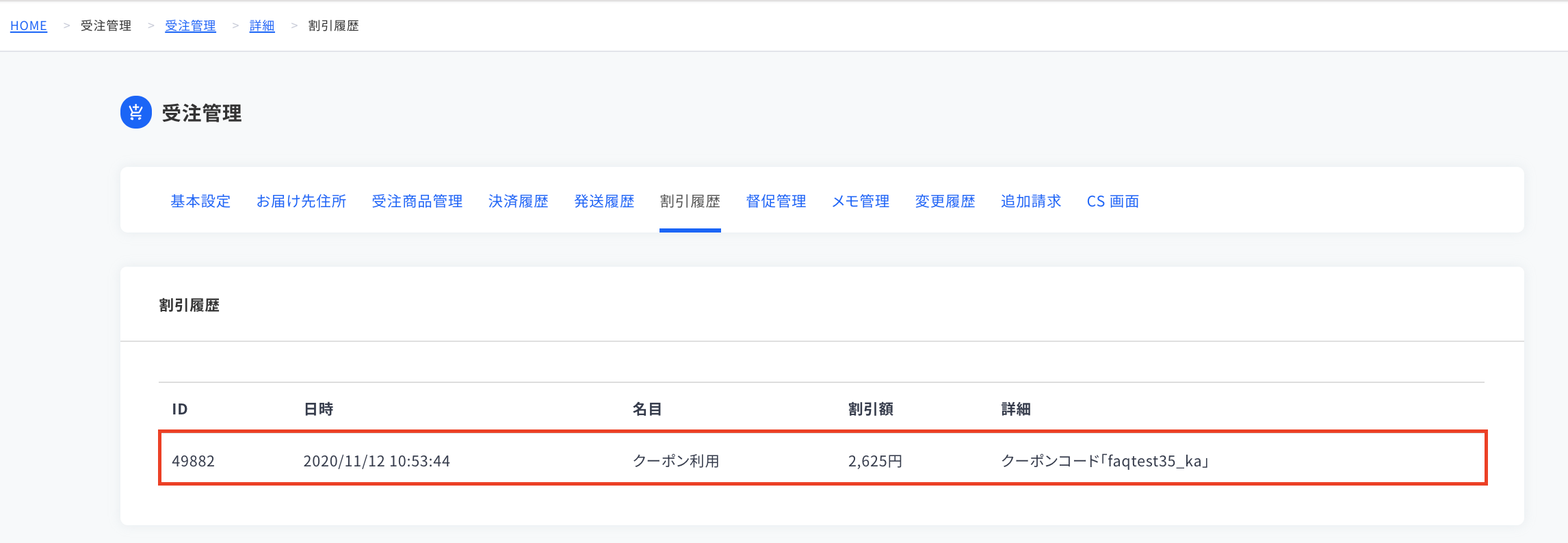Viewport: 1568px width, 543px height.
Task: Click the 割引履歴 breadcrumb text
Action: (334, 26)
